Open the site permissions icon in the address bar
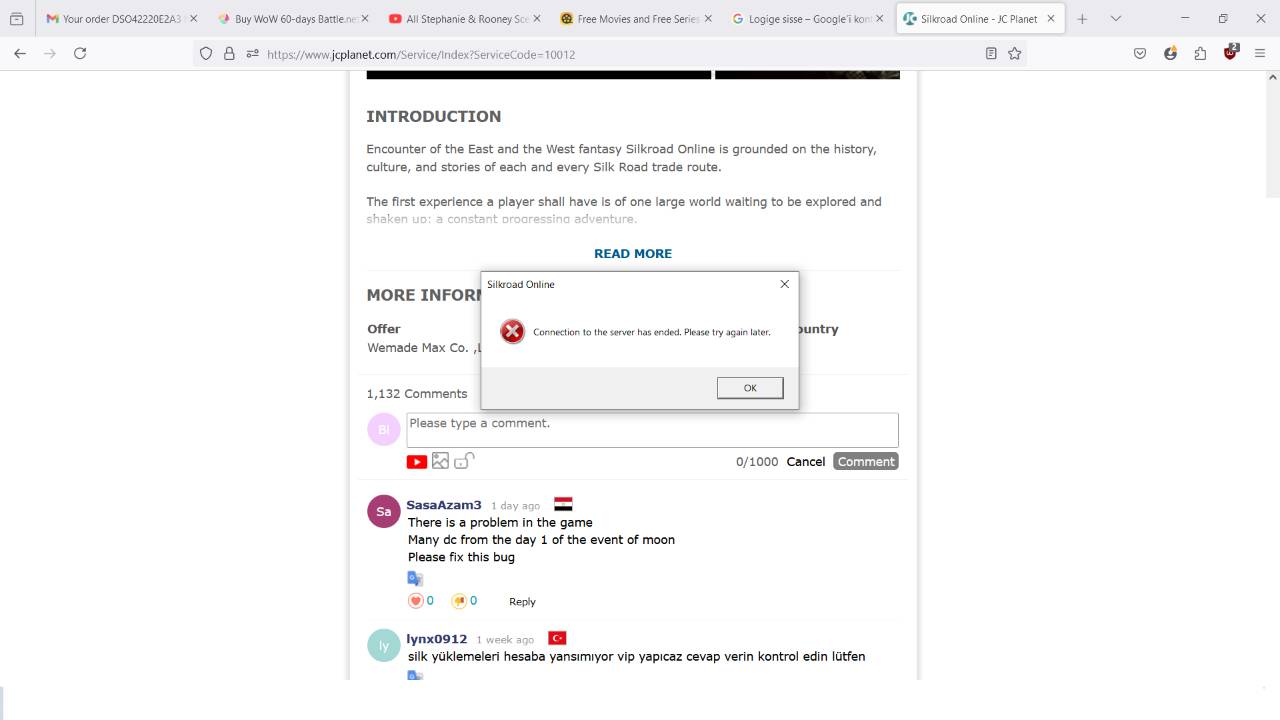Image resolution: width=1280 pixels, height=720 pixels. [252, 54]
